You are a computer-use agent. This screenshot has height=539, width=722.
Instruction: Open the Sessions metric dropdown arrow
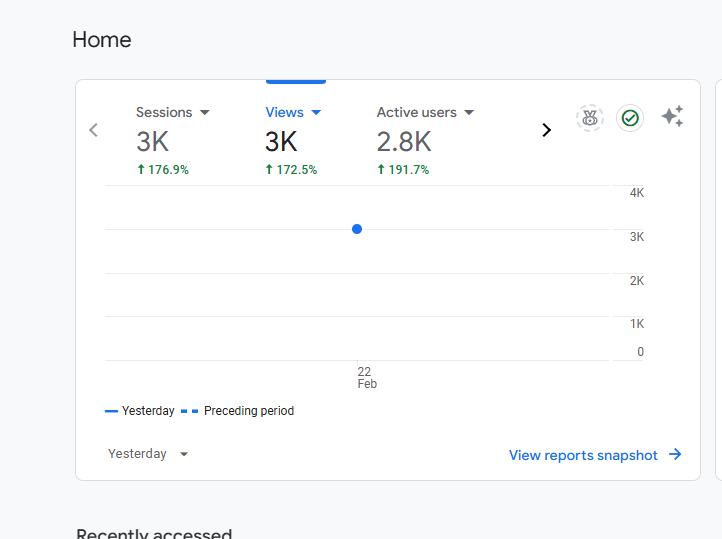pos(205,113)
